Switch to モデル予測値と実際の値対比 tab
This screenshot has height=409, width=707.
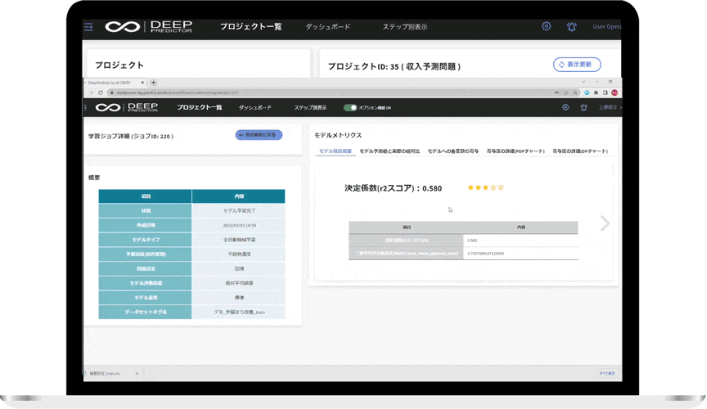point(389,150)
